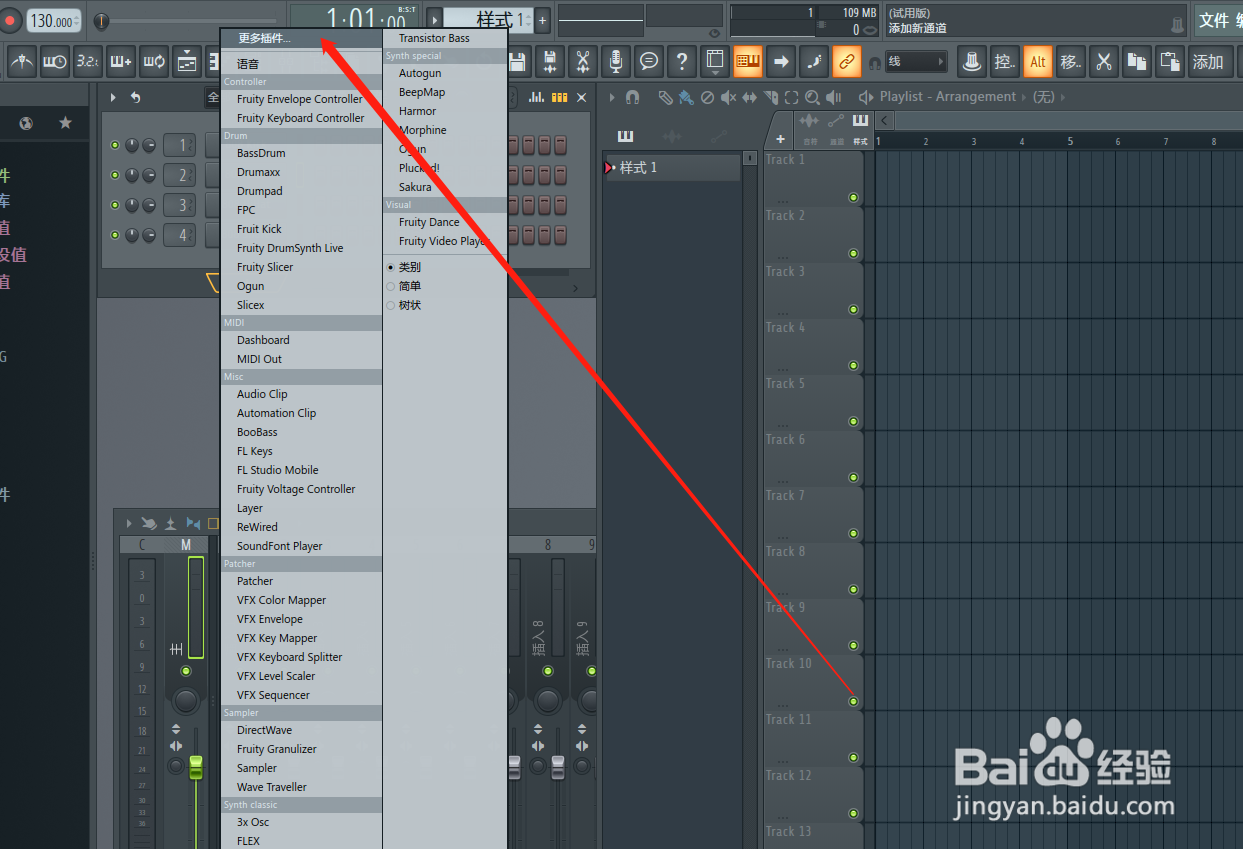Click the 130.000 tempo field
This screenshot has height=849, width=1243.
click(55, 21)
